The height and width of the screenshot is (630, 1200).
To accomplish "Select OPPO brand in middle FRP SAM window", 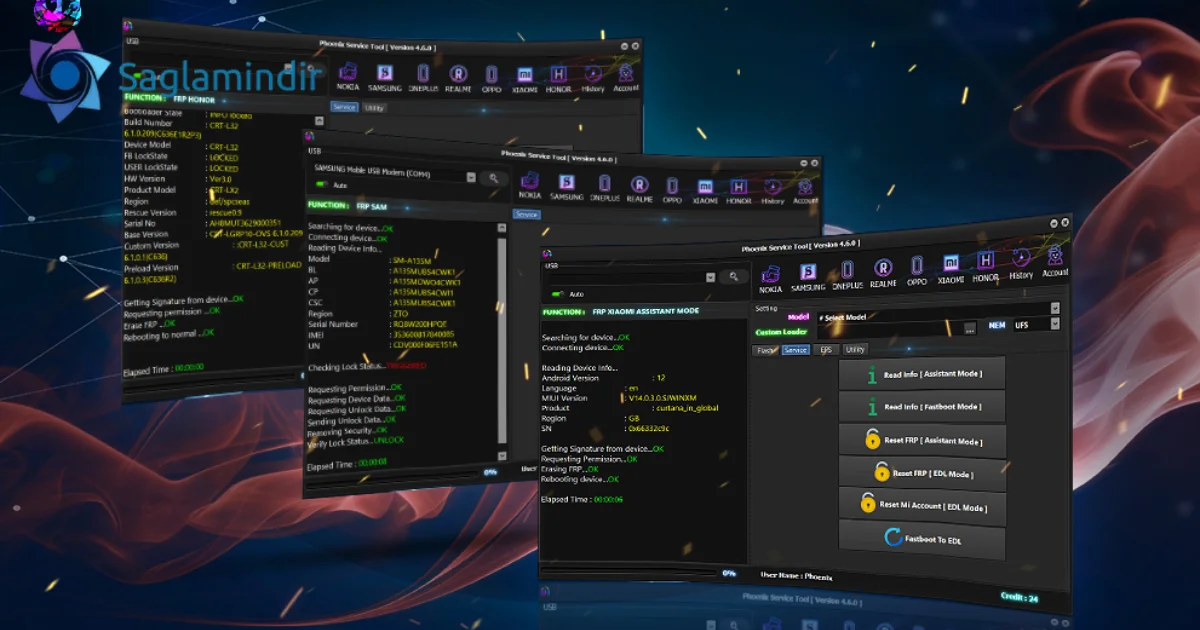I will point(672,191).
